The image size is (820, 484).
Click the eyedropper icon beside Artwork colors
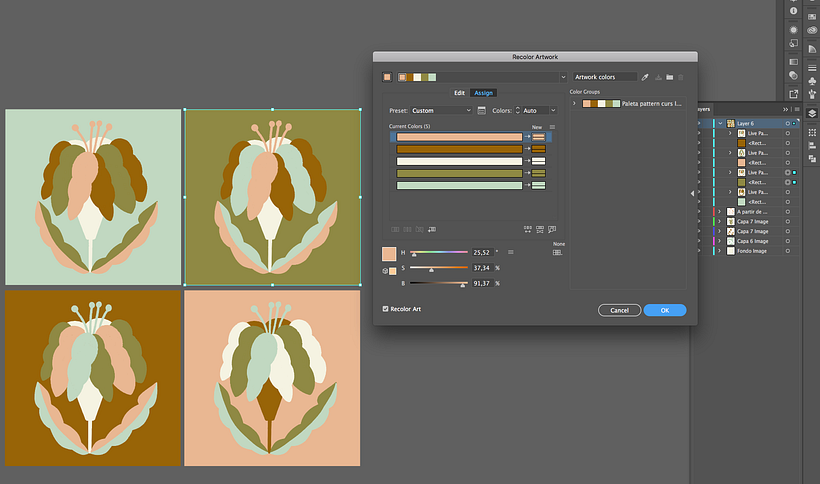point(646,77)
